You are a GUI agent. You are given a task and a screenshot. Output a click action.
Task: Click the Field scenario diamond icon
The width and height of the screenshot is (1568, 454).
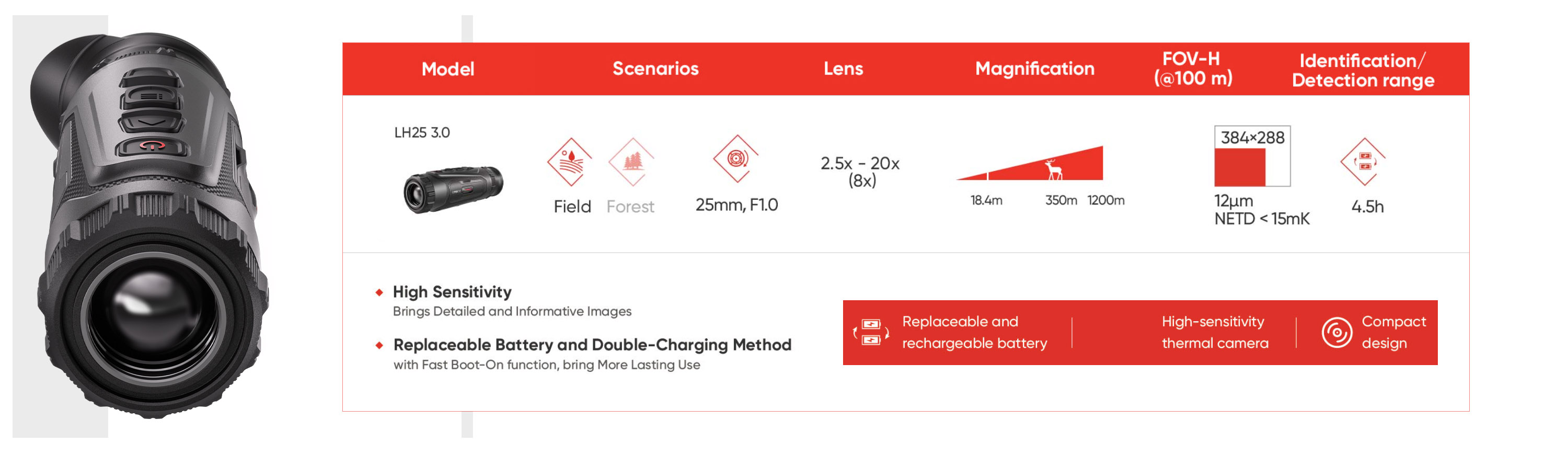click(x=570, y=162)
